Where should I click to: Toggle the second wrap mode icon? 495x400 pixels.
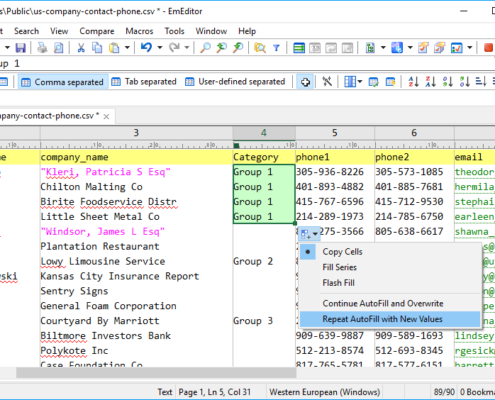315,48
